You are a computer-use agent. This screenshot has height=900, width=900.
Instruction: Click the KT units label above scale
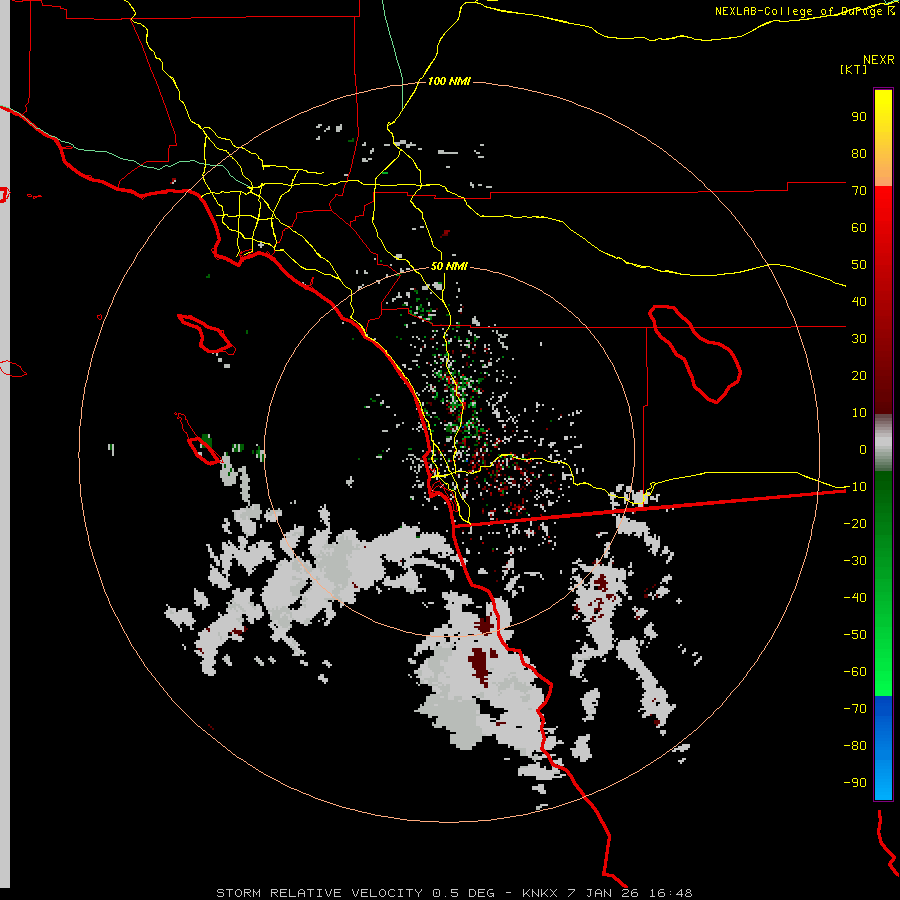853,69
